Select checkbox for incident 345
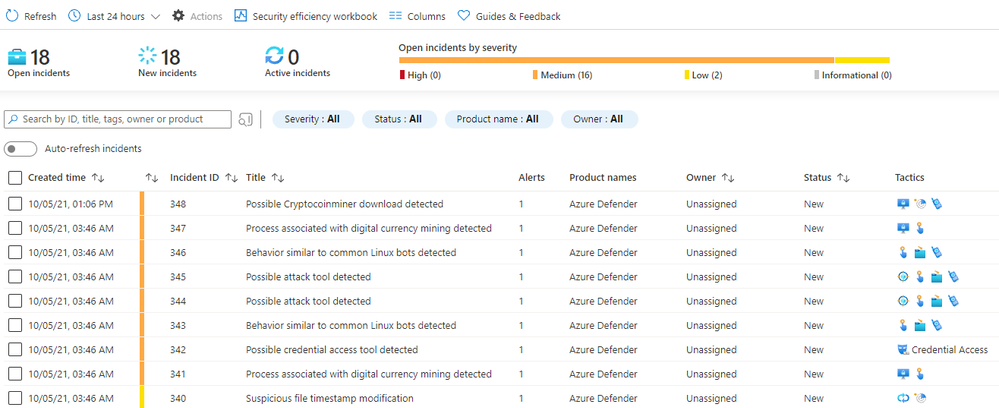Image resolution: width=999 pixels, height=408 pixels. pos(15,277)
